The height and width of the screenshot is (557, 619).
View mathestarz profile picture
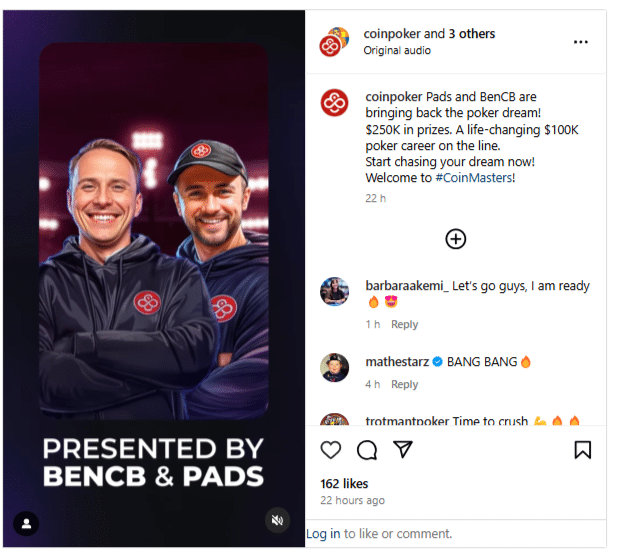click(334, 368)
